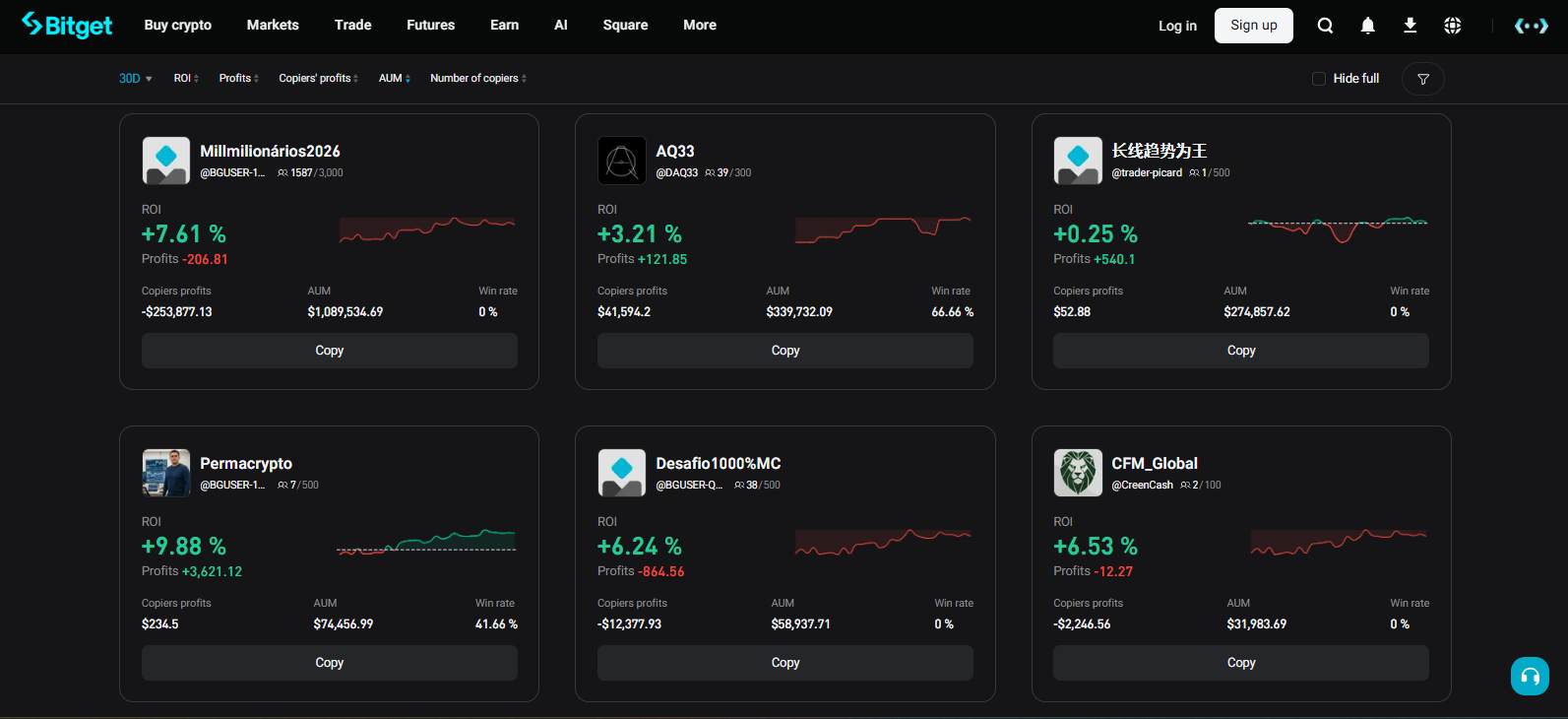Open Desafio1000%MC trader name
This screenshot has height=719, width=1568.
719,463
